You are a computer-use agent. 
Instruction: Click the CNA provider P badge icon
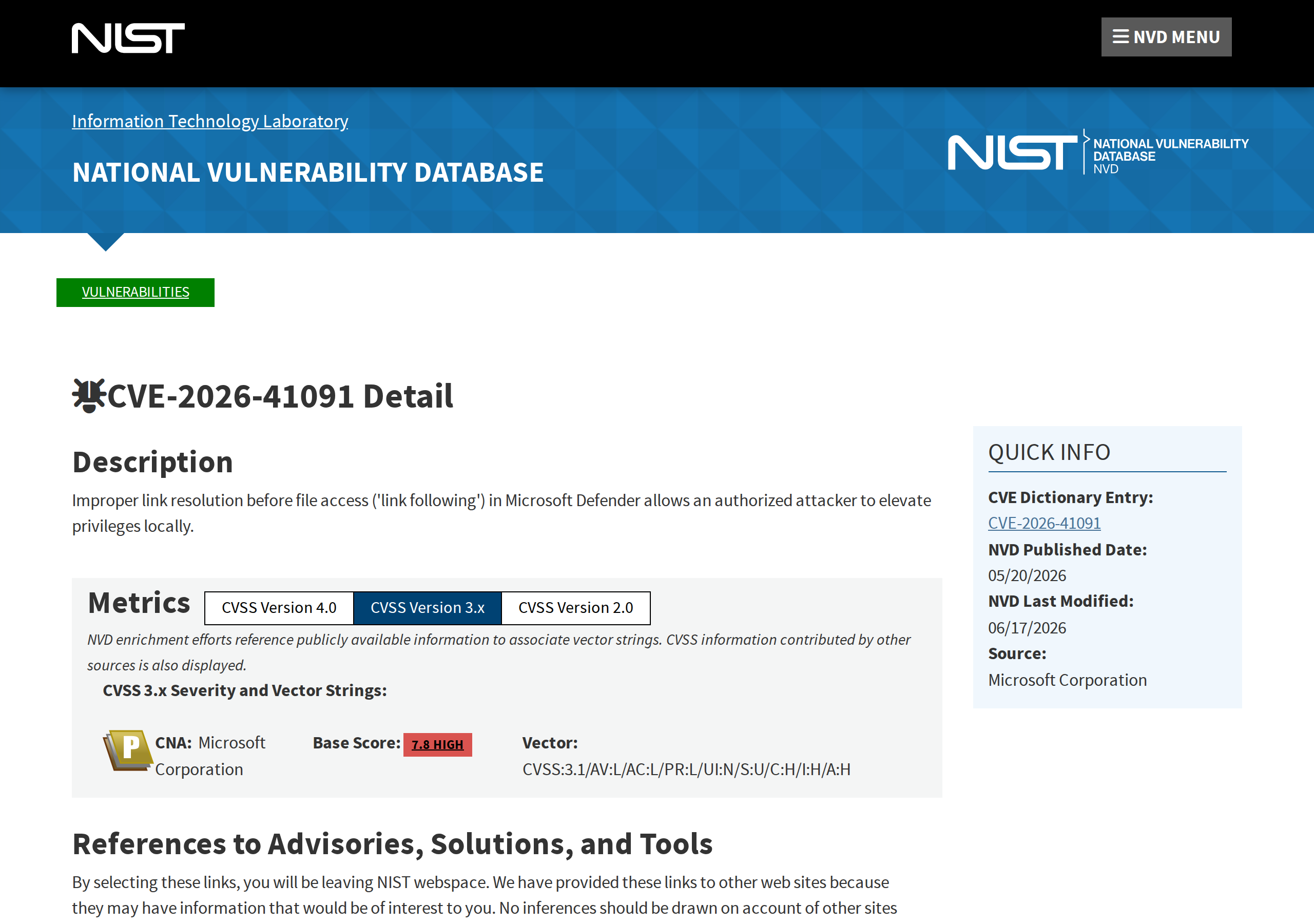tap(128, 750)
